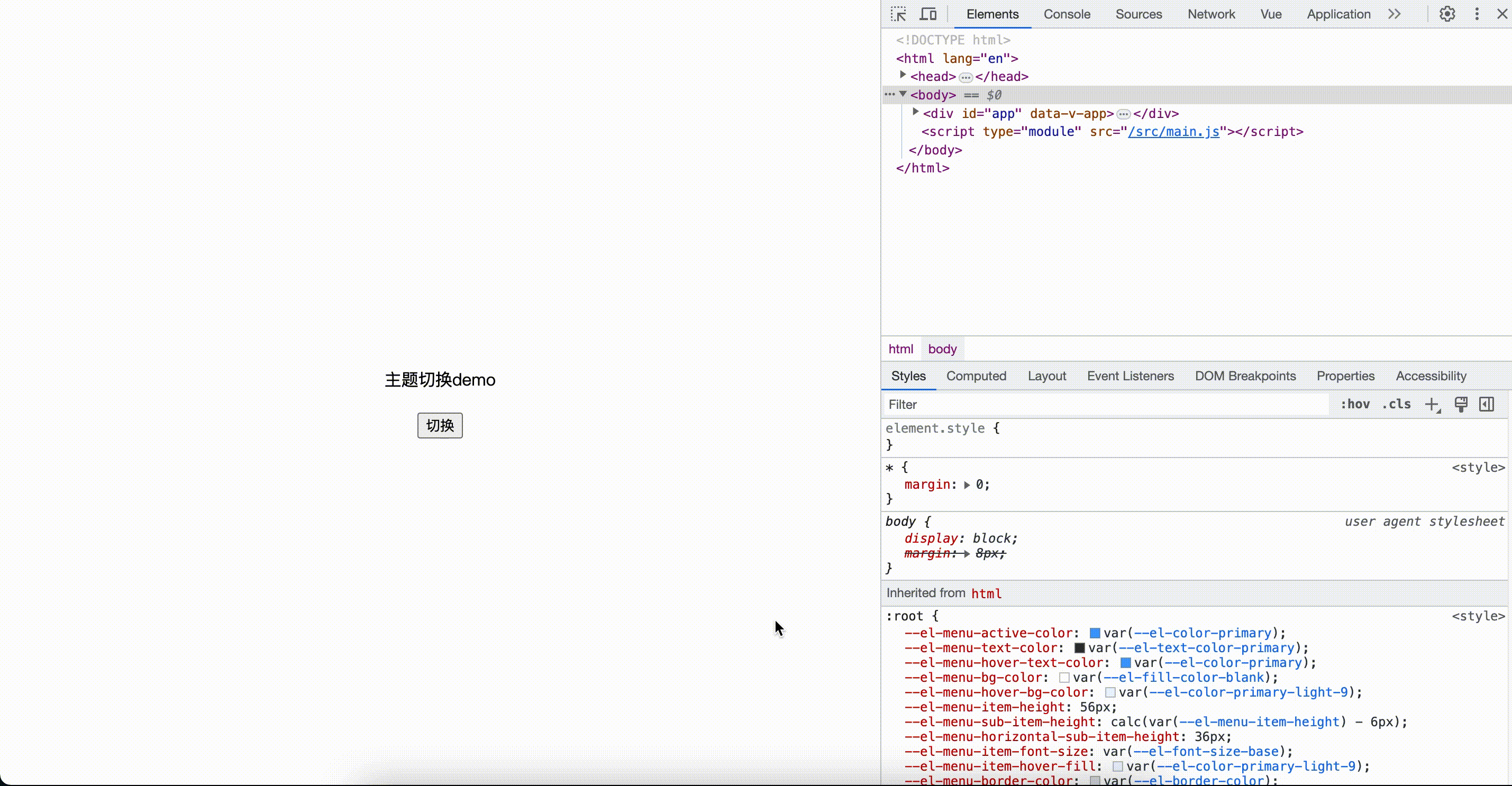Click the new property add icon in styles
Viewport: 1512px width, 786px height.
1432,404
